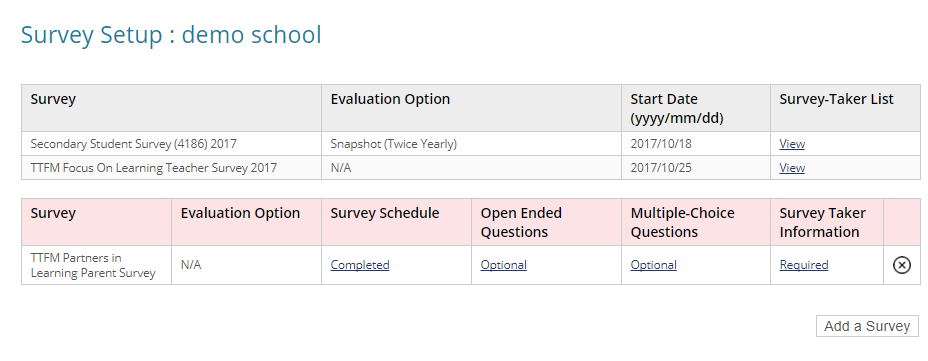Click the Survey Schedule column header

397,222
